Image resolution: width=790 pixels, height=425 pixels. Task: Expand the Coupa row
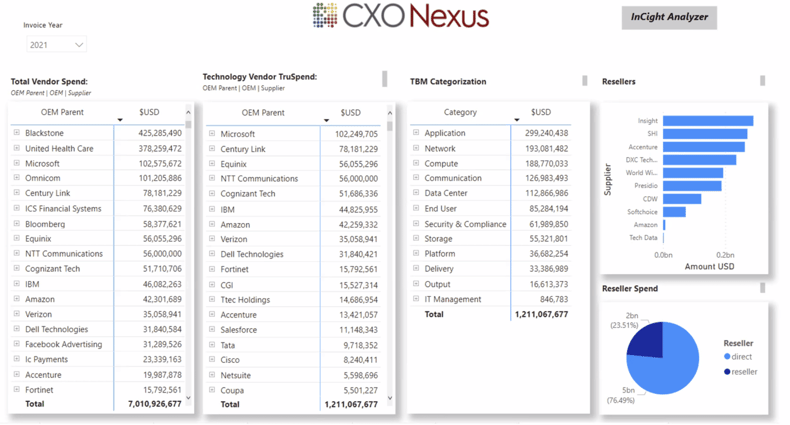(x=212, y=390)
